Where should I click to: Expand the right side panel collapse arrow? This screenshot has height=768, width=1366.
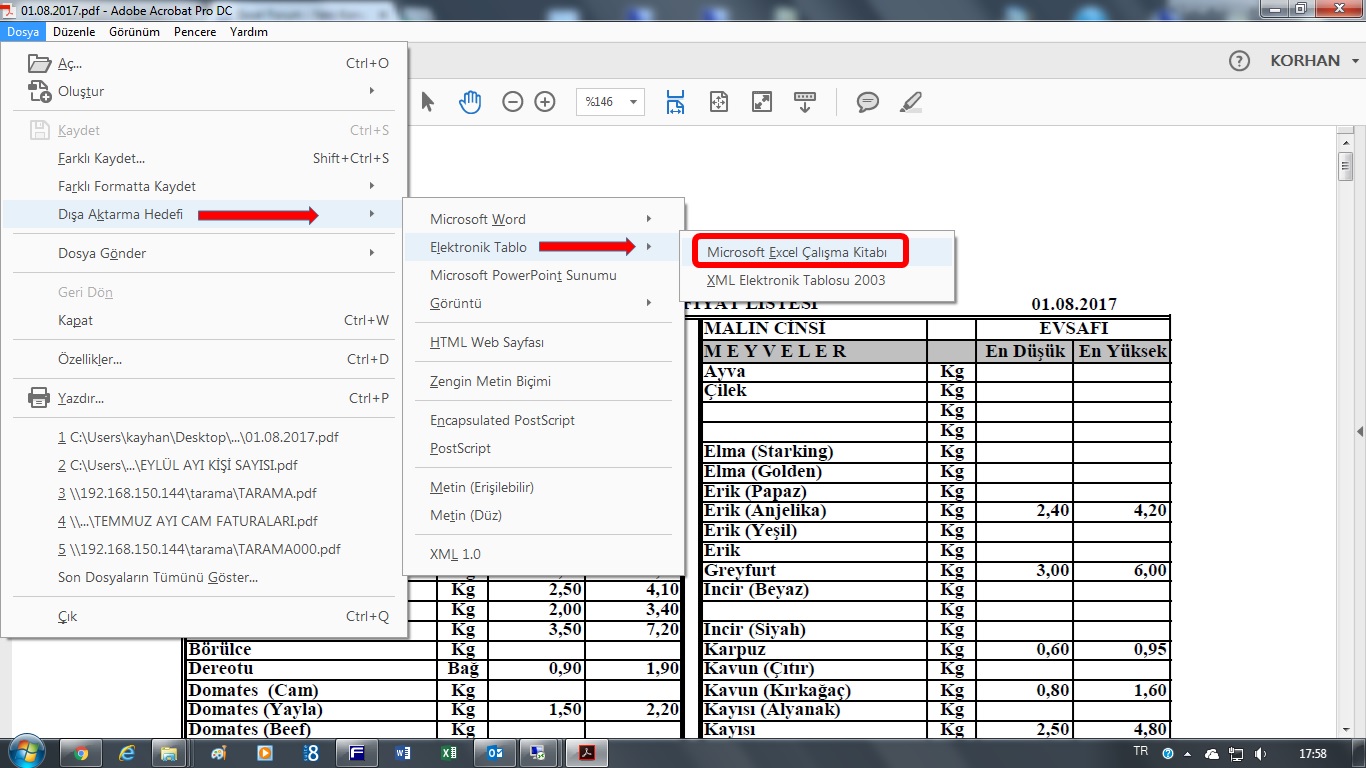click(1359, 432)
